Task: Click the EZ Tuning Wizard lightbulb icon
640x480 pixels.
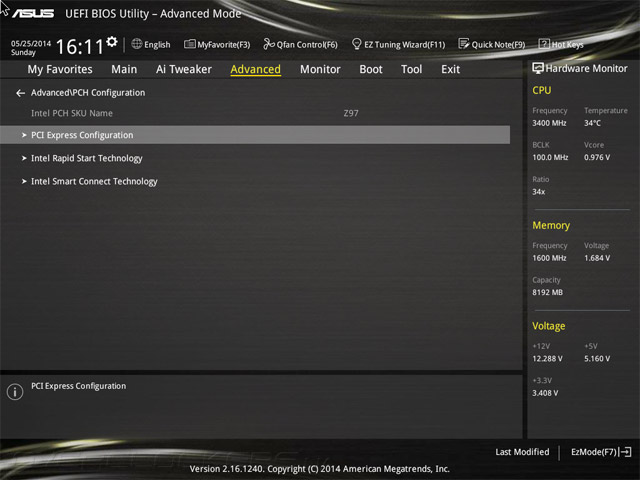Action: (356, 44)
